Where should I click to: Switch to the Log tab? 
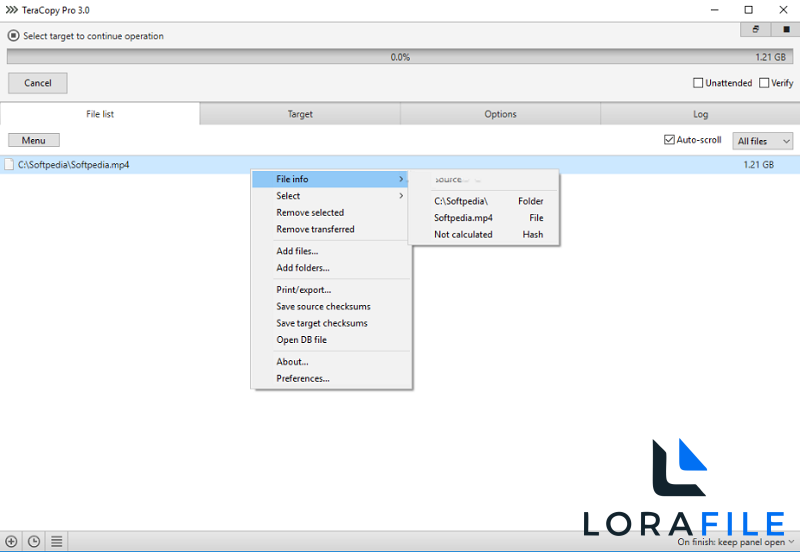700,114
